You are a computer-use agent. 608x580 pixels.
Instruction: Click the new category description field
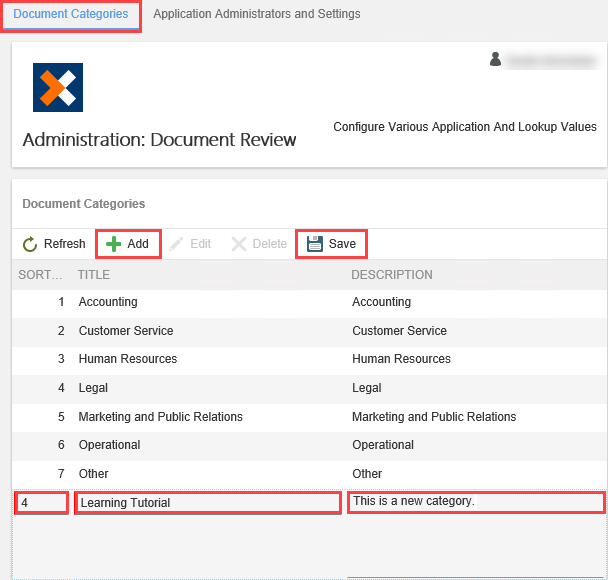(x=475, y=502)
